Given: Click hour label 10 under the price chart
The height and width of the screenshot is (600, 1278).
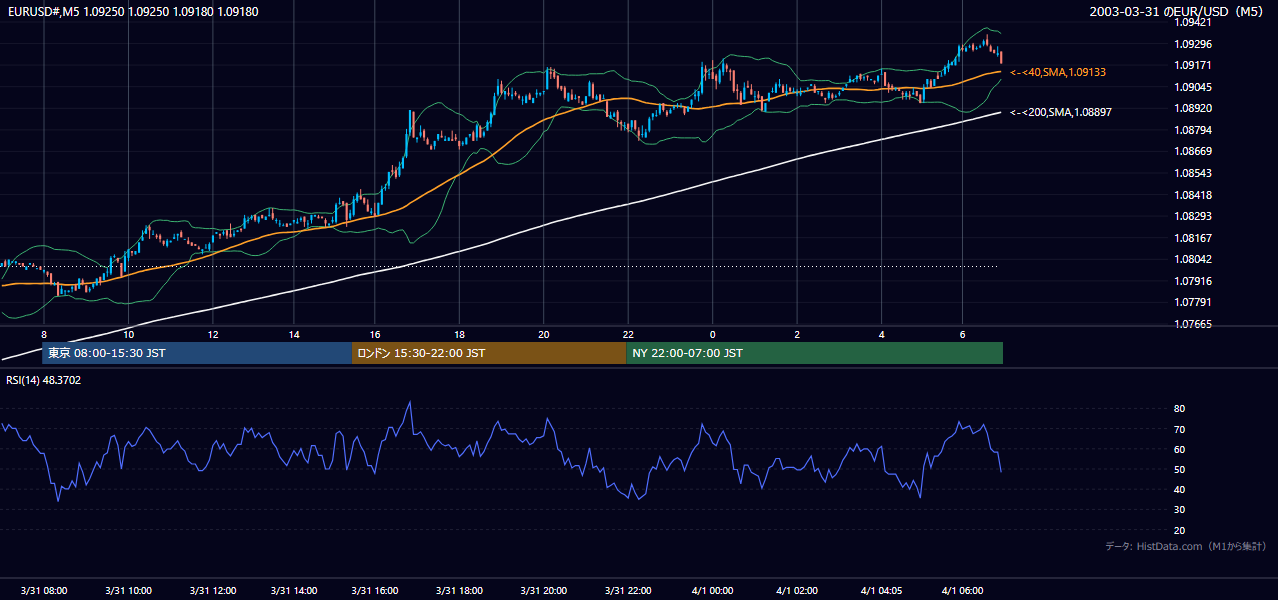Looking at the screenshot, I should [x=128, y=334].
